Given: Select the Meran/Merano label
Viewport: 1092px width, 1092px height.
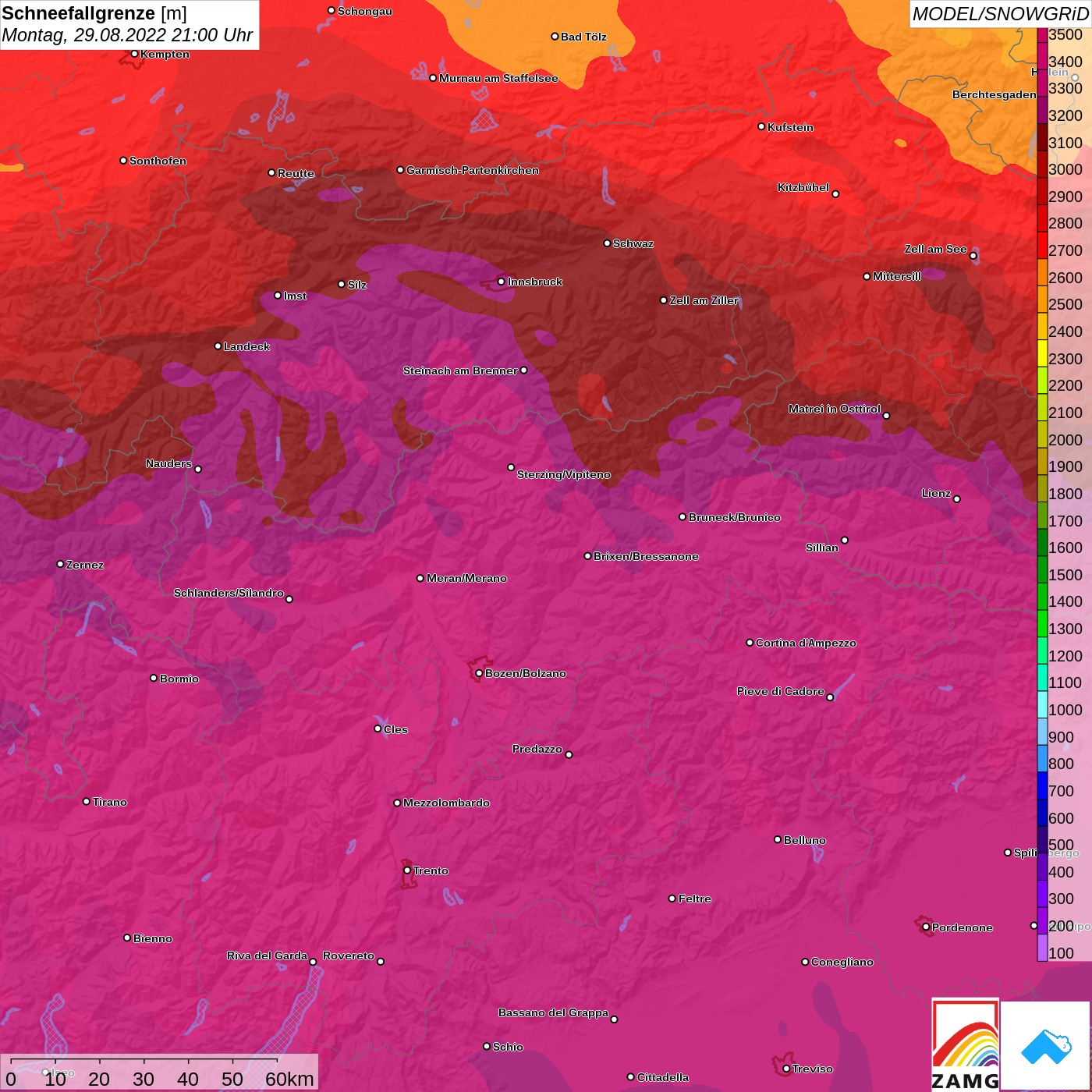Looking at the screenshot, I should [466, 578].
